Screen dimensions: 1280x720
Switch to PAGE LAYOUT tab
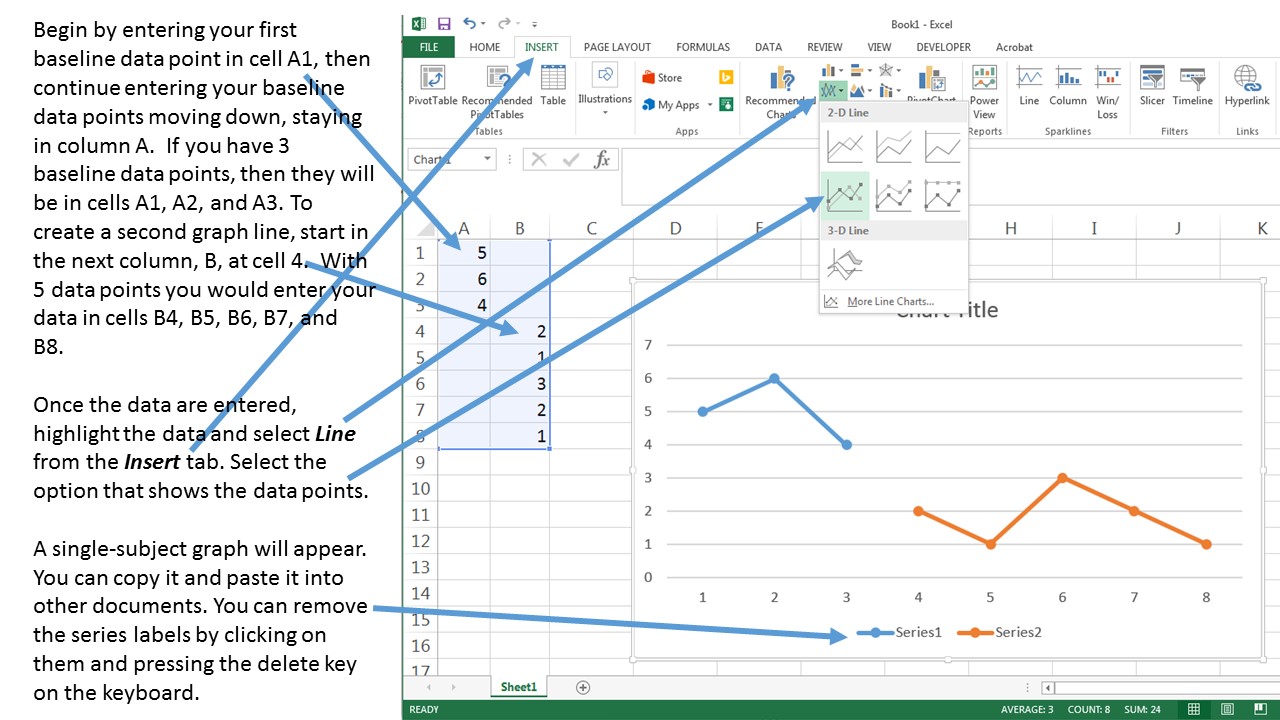[x=617, y=47]
